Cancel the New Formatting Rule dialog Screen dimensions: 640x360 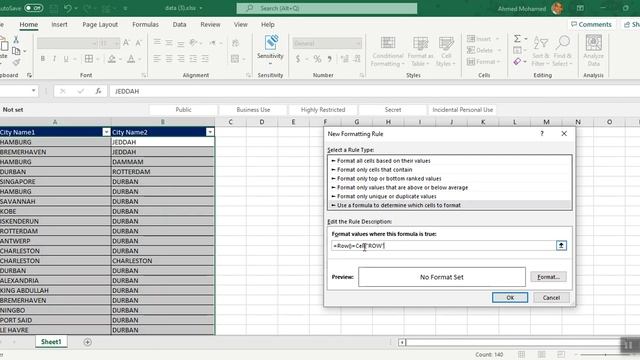point(551,298)
